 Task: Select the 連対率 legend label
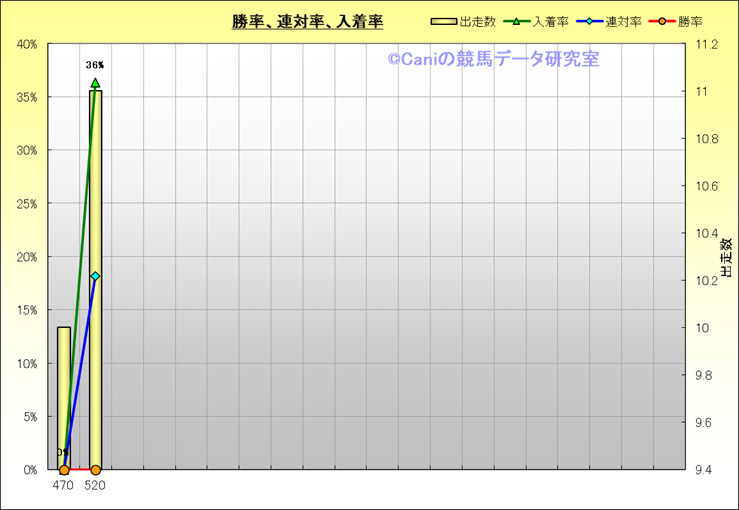[x=622, y=21]
